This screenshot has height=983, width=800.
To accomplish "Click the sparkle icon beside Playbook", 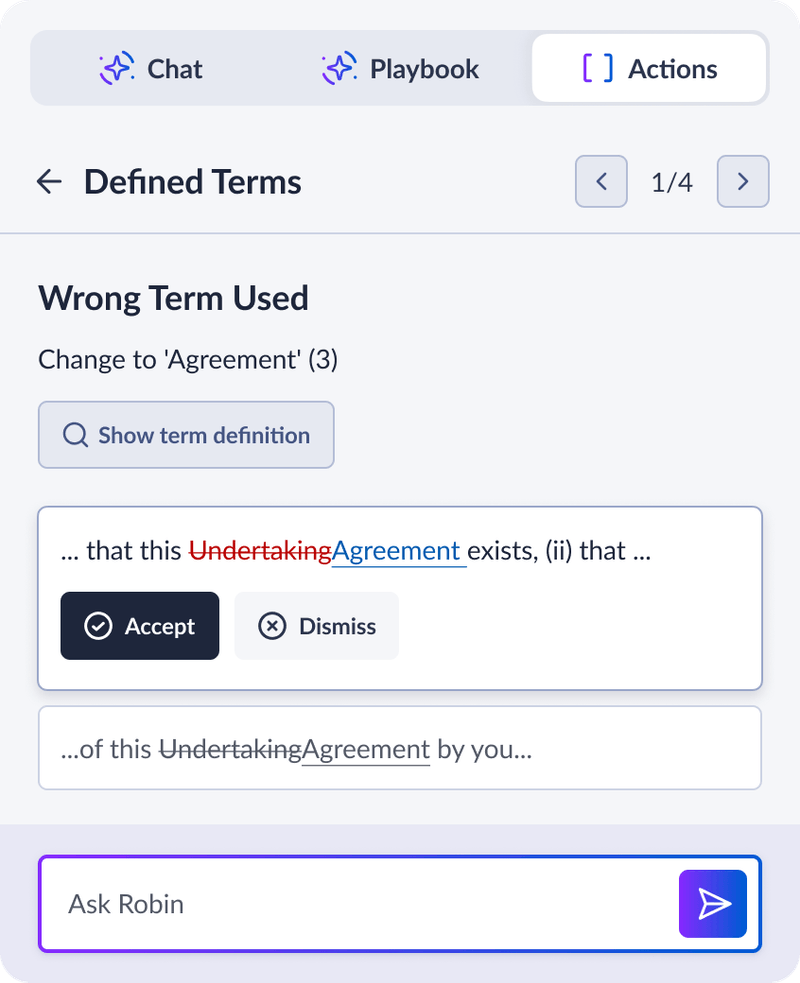I will 339,69.
